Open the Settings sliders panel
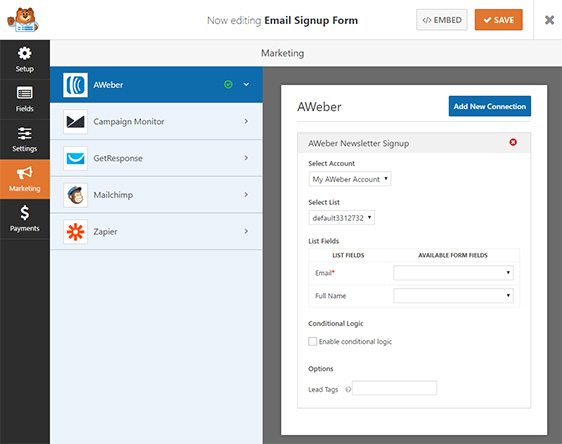The height and width of the screenshot is (444, 562). pos(24,139)
